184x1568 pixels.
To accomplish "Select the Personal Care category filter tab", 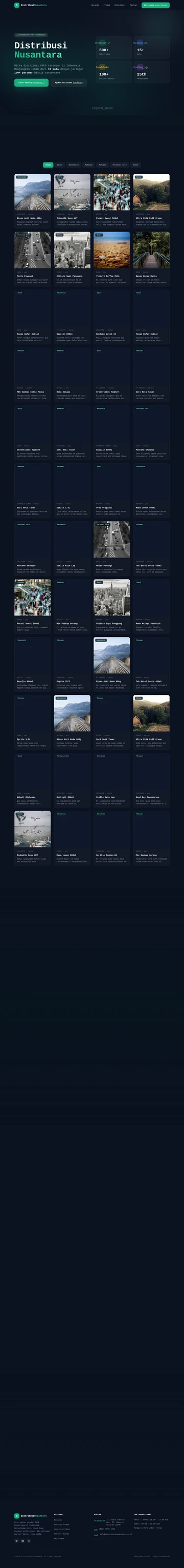I will click(120, 165).
